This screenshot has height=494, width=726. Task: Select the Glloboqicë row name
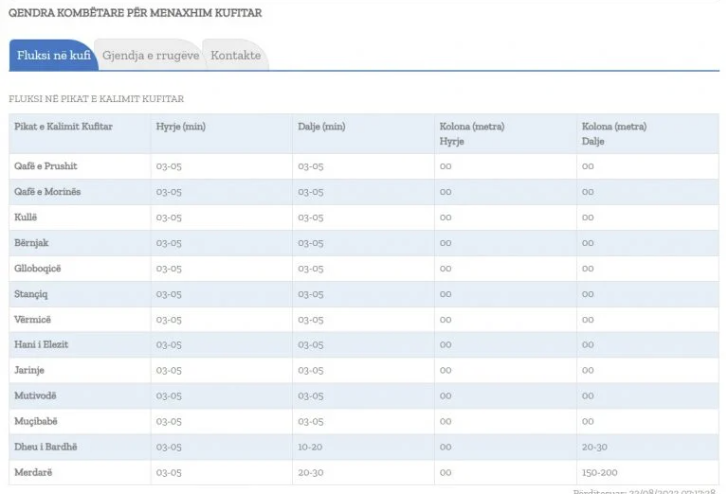[x=38, y=268]
